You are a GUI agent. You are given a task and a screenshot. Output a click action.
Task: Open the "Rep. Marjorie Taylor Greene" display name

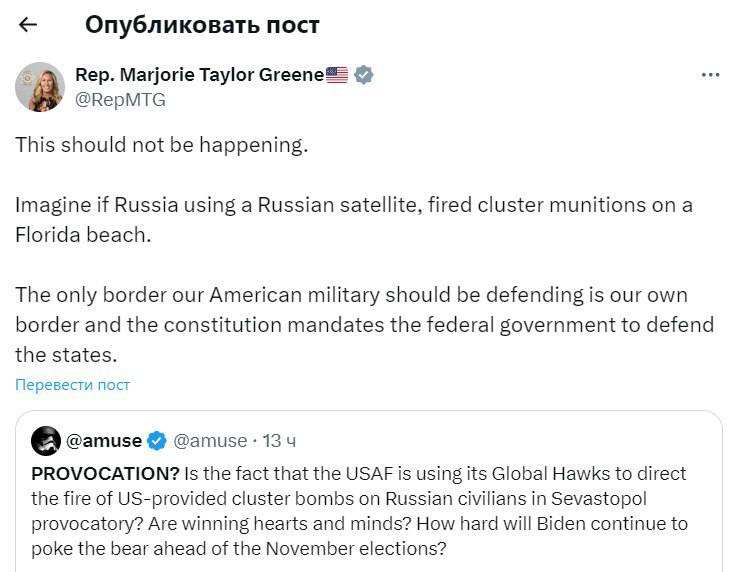(x=199, y=75)
